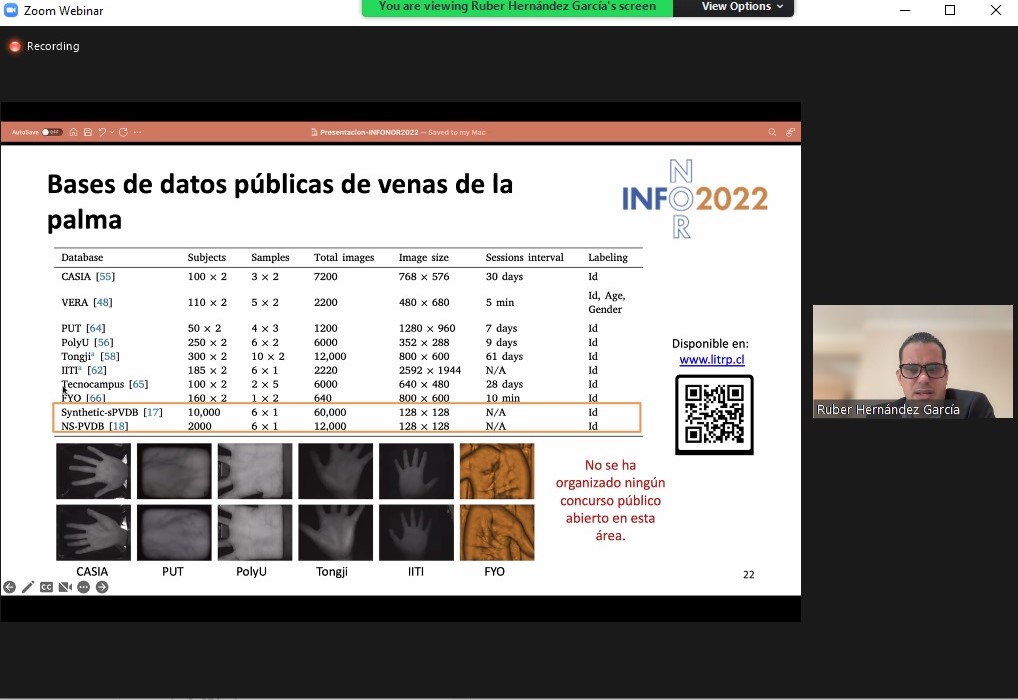Click the Save icon in the title bar
This screenshot has height=700, width=1018.
point(88,131)
